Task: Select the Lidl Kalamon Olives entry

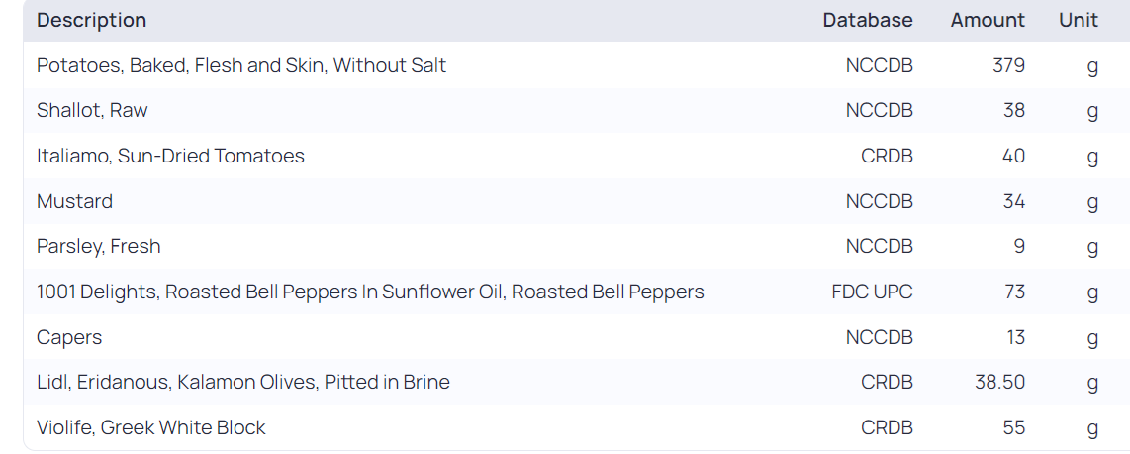Action: tap(243, 382)
